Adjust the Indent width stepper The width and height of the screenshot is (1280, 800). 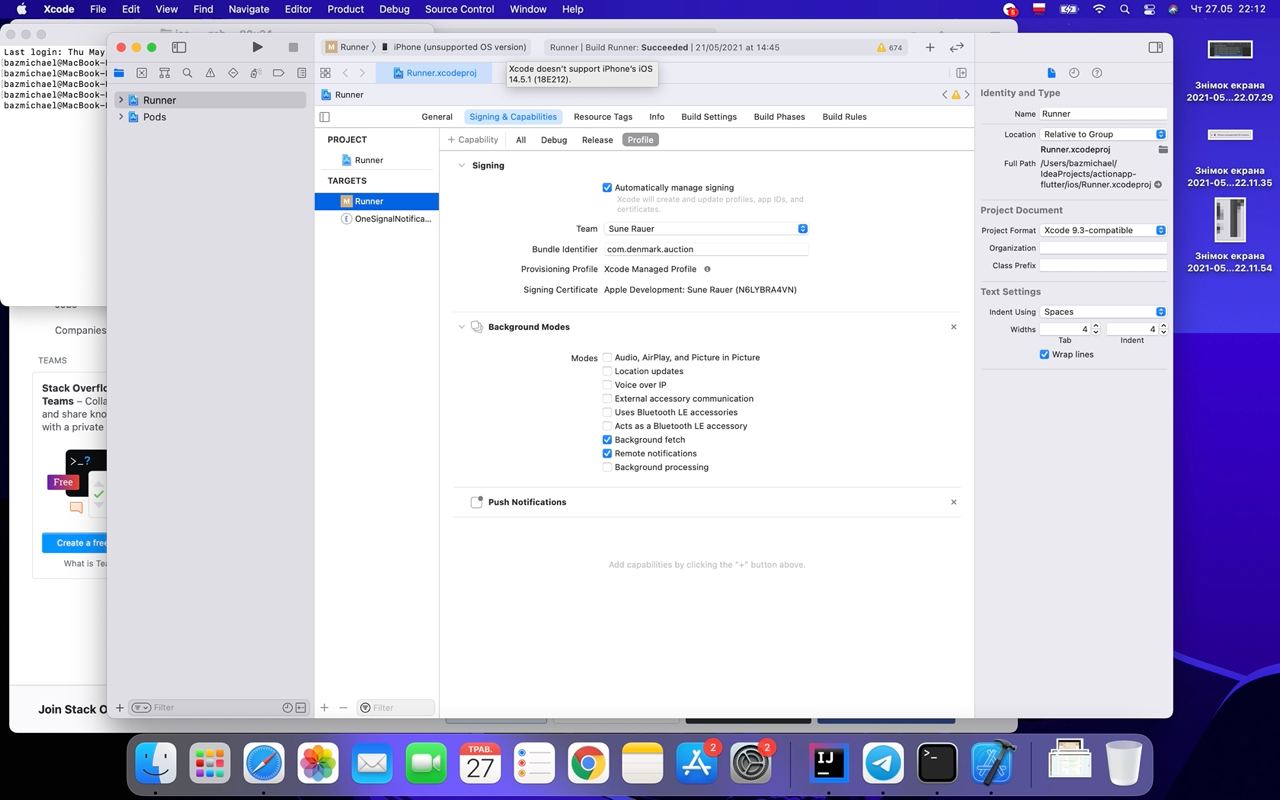coord(1163,329)
